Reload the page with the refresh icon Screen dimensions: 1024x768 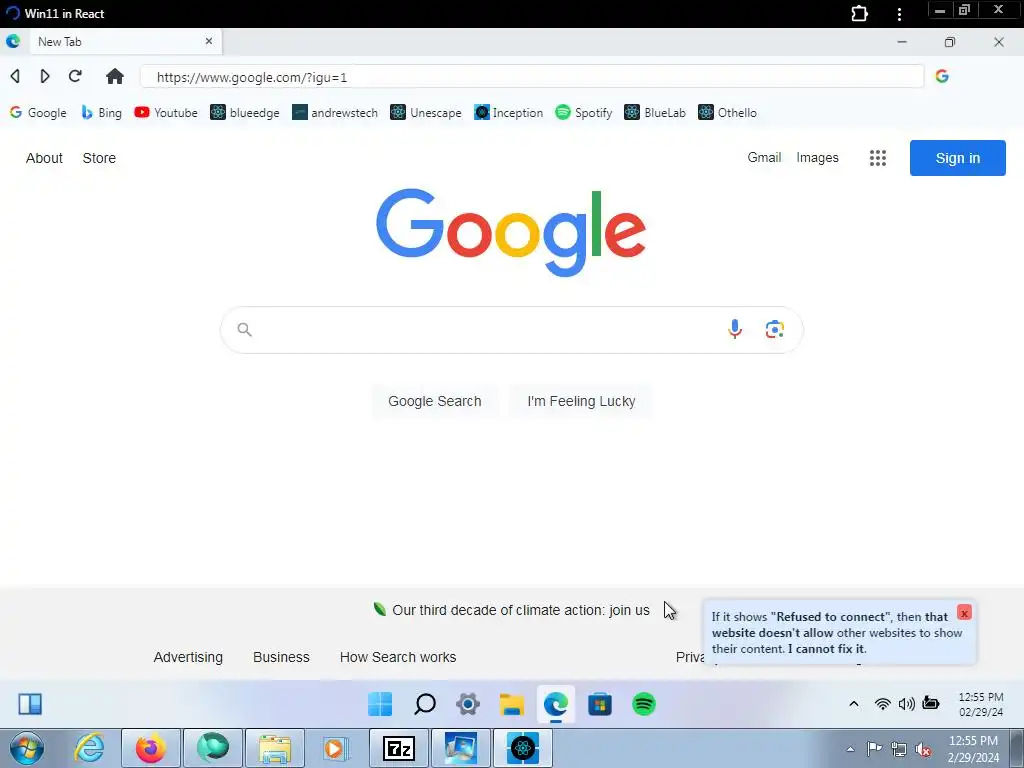pos(75,76)
